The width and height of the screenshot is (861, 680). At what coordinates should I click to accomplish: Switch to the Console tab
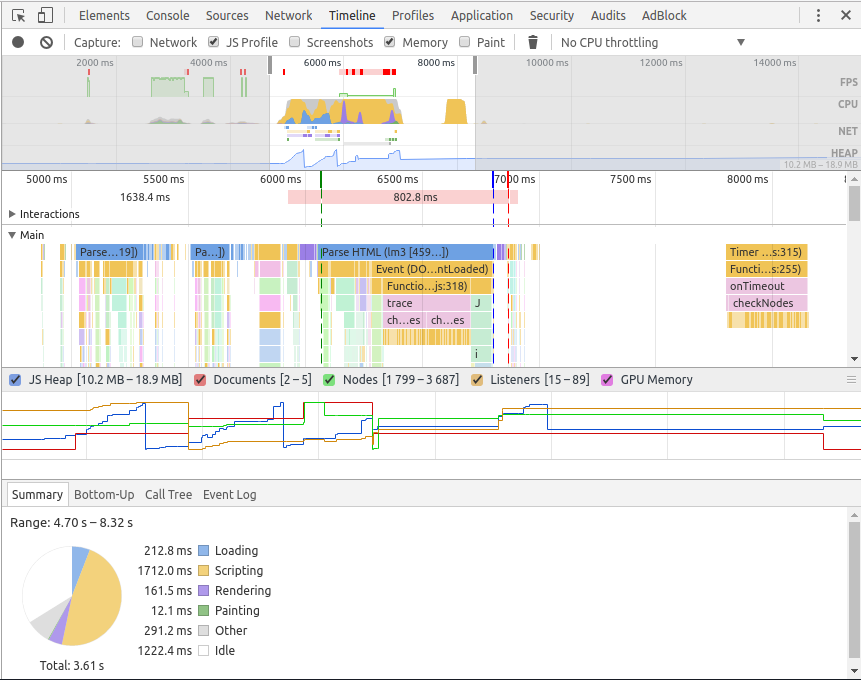point(167,15)
